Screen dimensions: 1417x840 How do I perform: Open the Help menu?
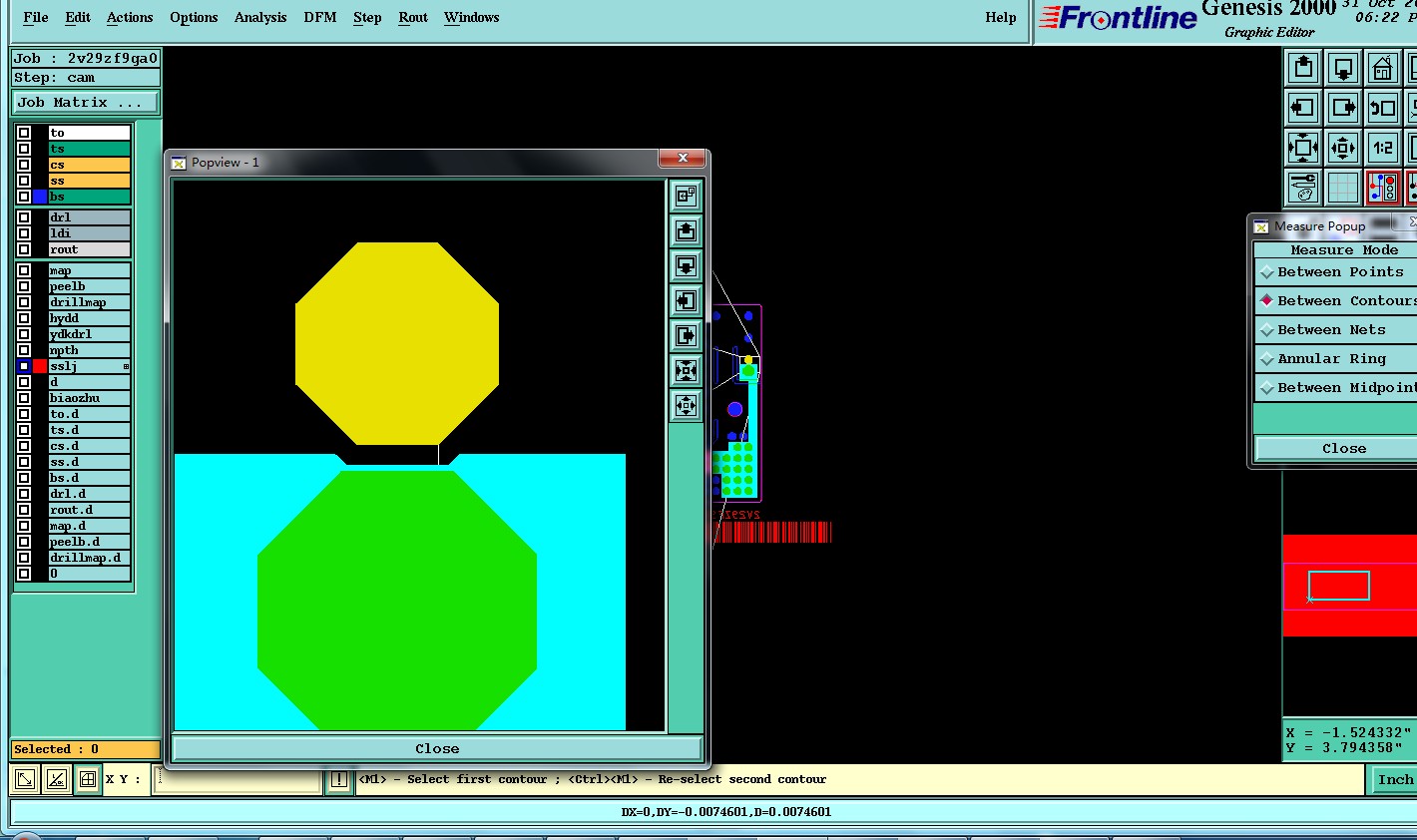(1001, 17)
